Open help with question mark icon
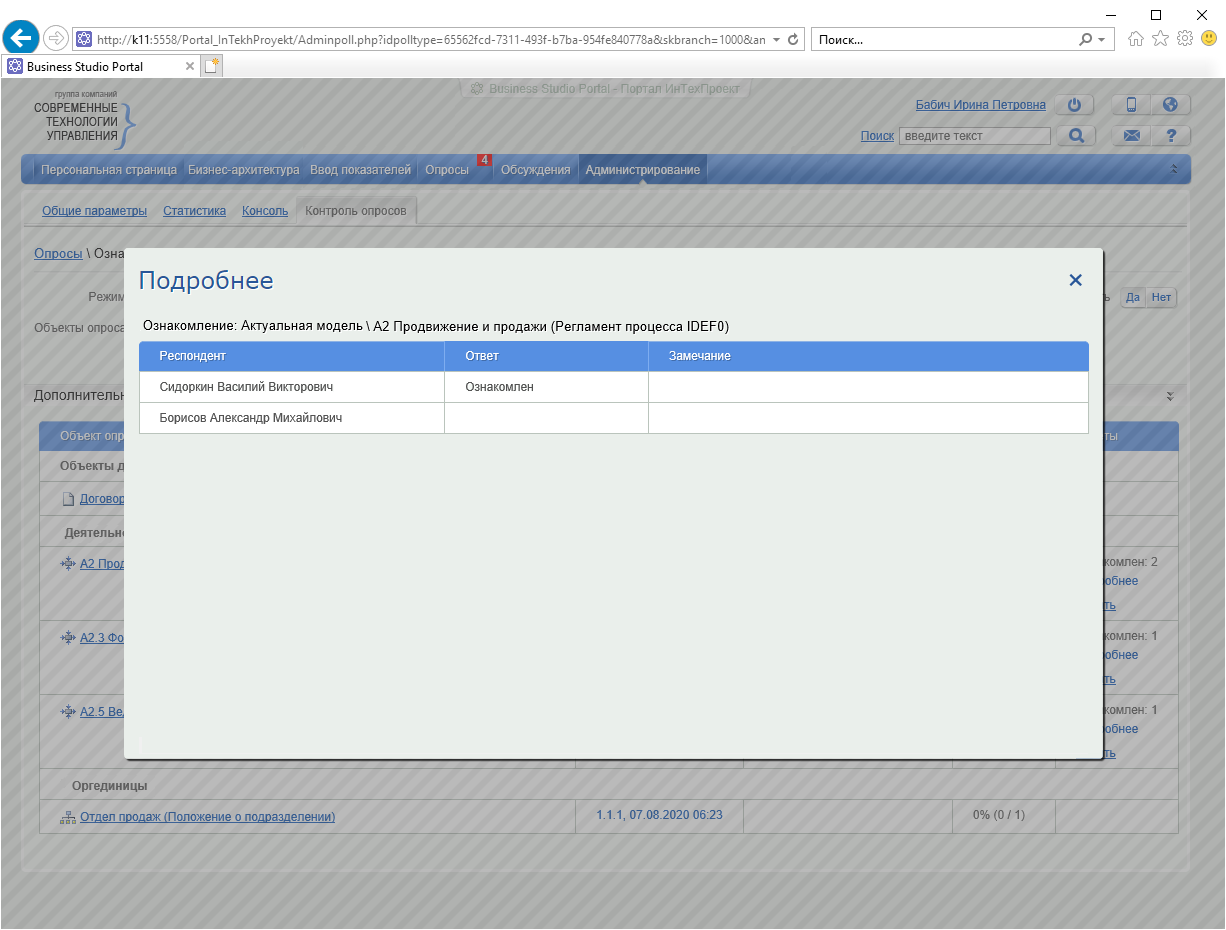The height and width of the screenshot is (930, 1226). point(1170,136)
